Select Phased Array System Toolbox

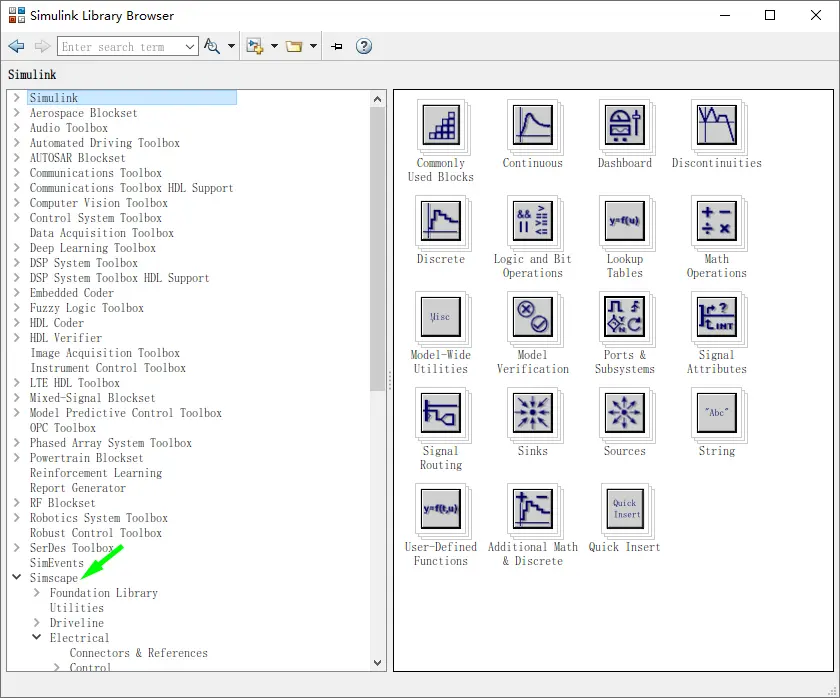pos(110,443)
